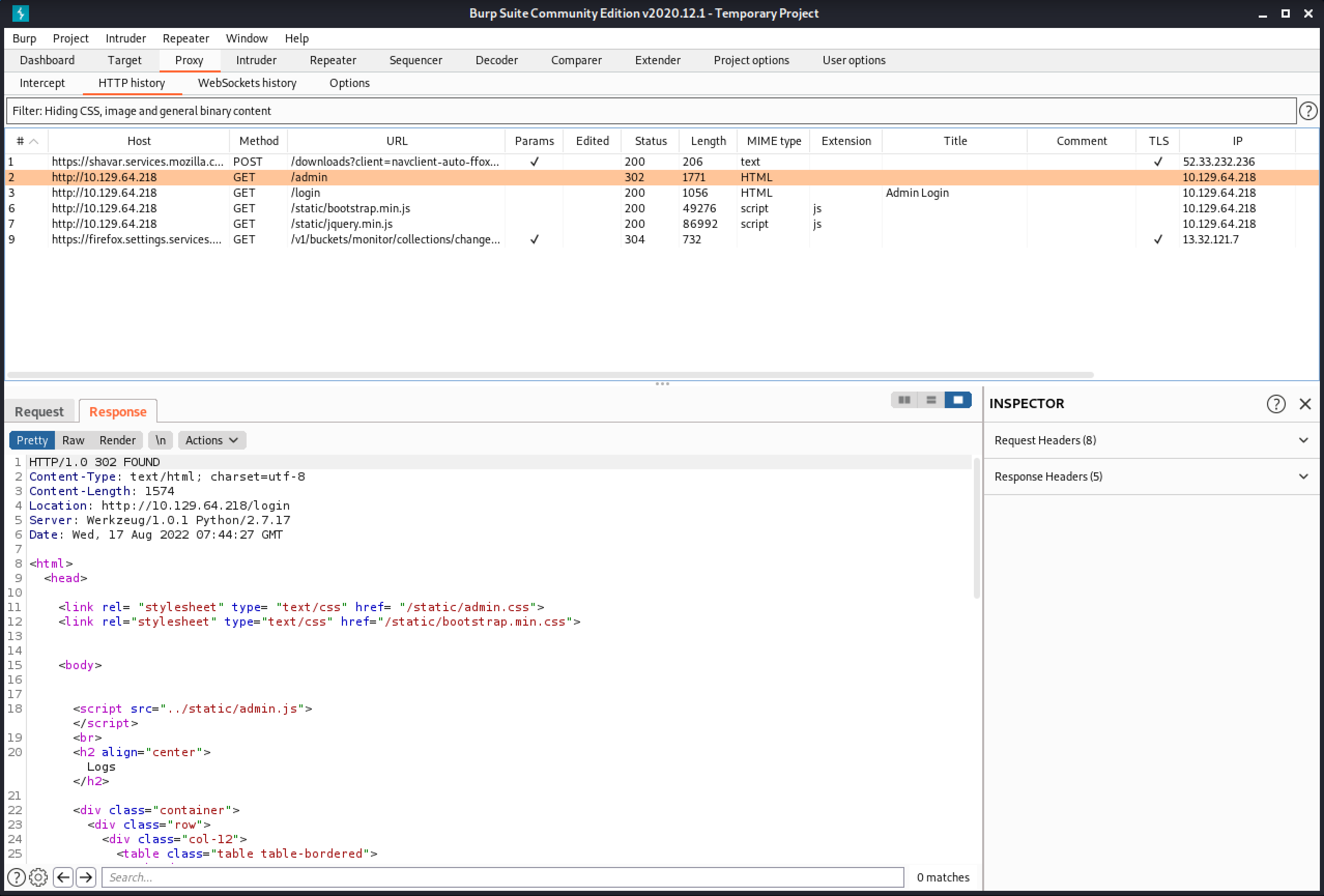Toggle non-printable characters \n button
This screenshot has width=1324, height=896.
pos(160,440)
